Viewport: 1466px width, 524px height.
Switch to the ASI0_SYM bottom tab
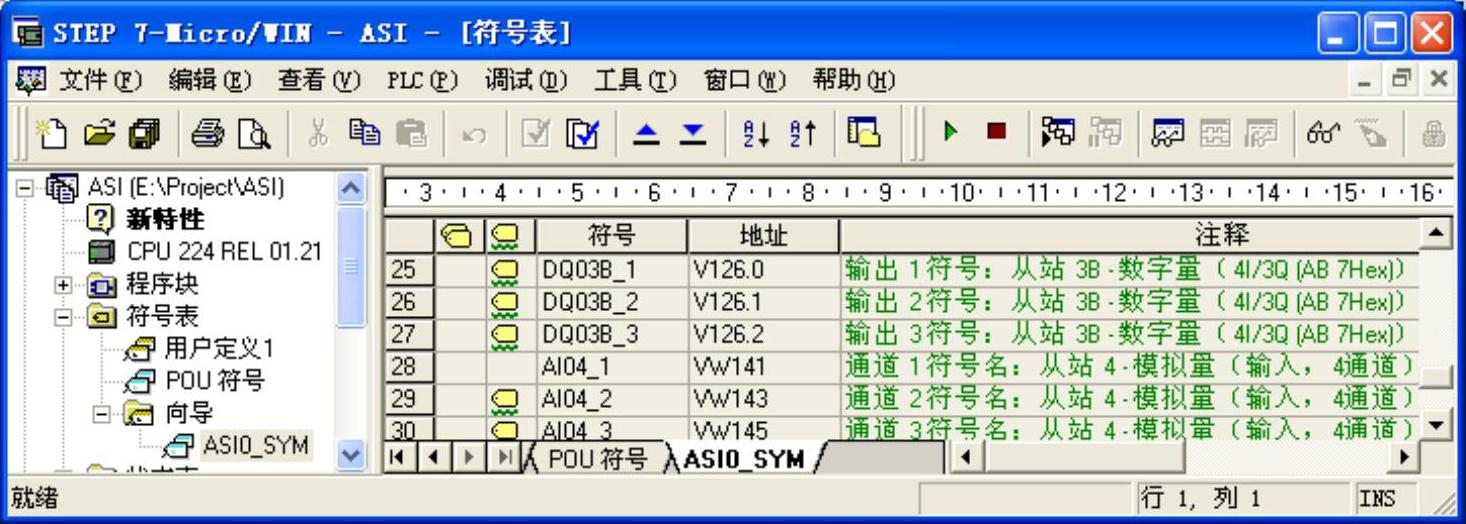(744, 460)
